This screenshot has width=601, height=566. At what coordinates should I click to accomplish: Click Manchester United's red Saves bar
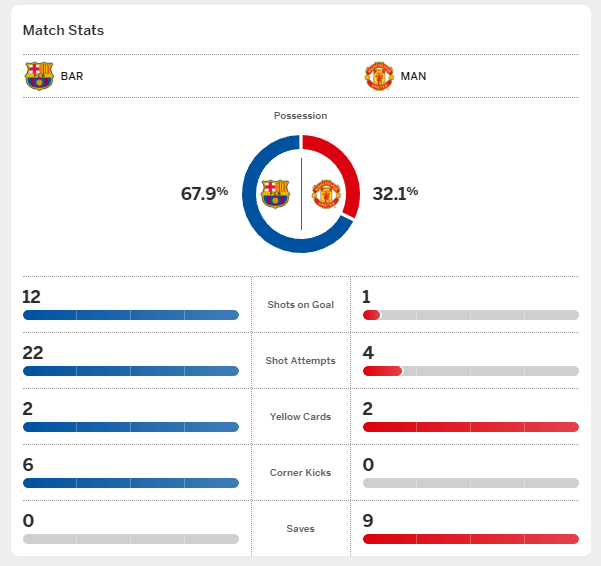(471, 539)
